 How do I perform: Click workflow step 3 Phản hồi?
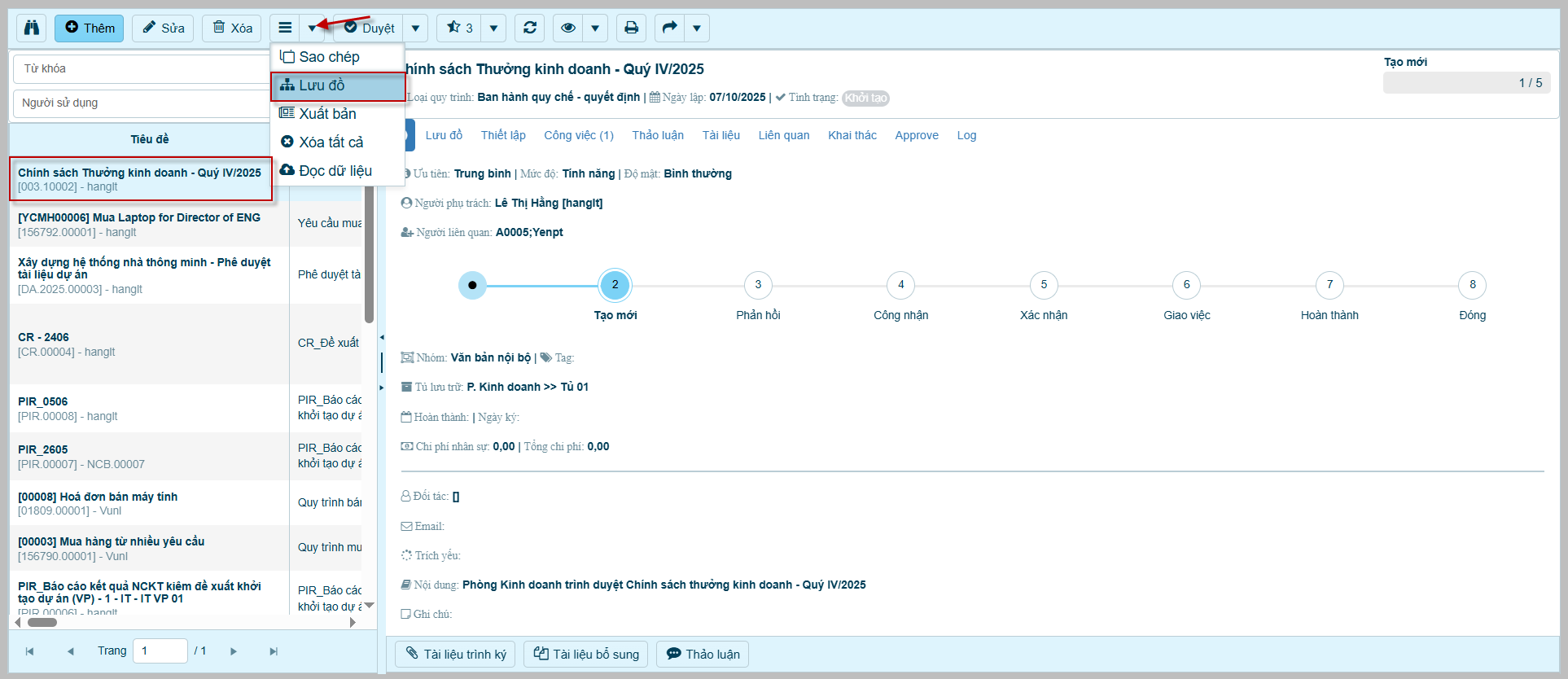758,285
